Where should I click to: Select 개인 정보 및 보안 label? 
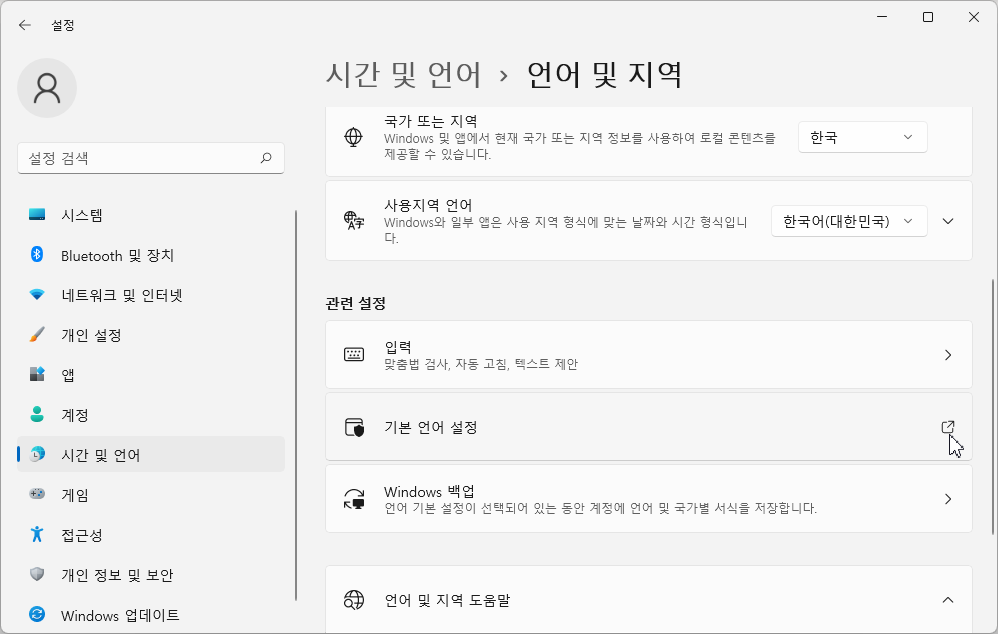(117, 575)
